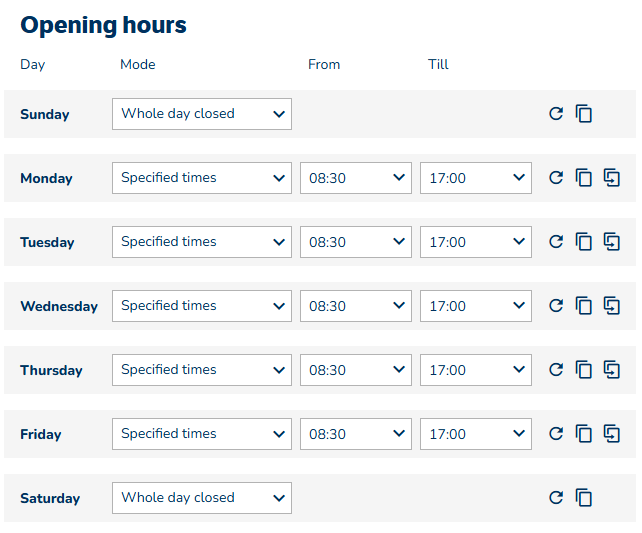Image resolution: width=642 pixels, height=533 pixels.
Task: Reset Sunday opening hours
Action: coord(556,114)
